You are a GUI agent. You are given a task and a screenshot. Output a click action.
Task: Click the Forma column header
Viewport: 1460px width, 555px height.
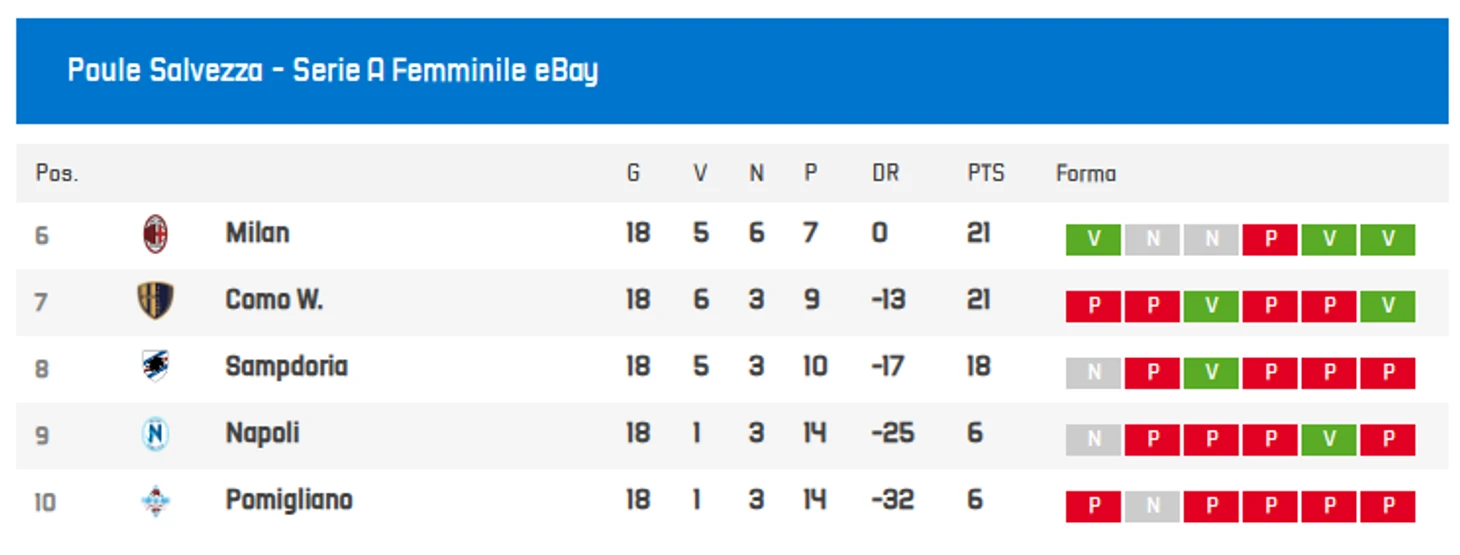1086,173
